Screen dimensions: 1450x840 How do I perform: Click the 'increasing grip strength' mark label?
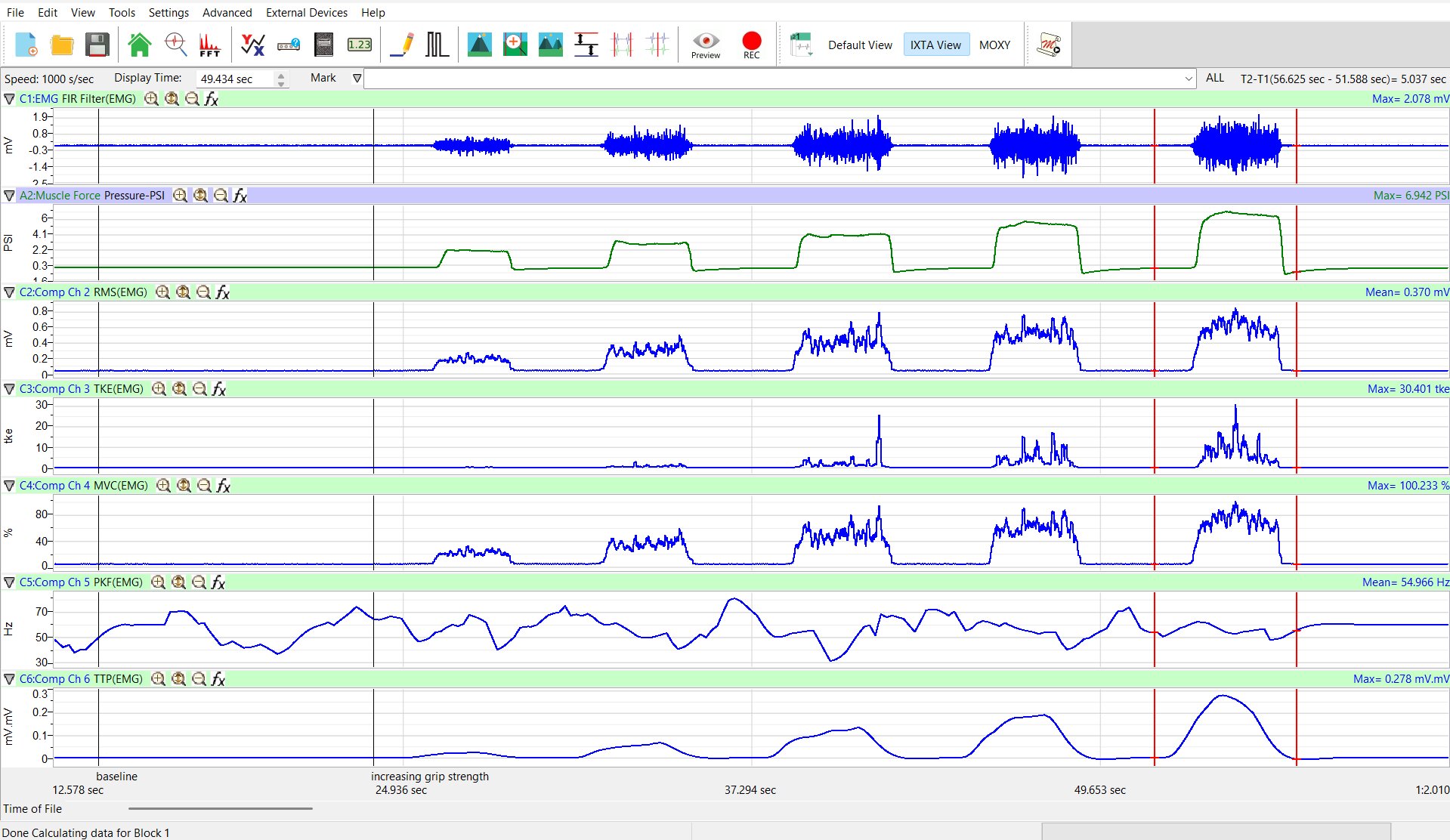tap(429, 777)
